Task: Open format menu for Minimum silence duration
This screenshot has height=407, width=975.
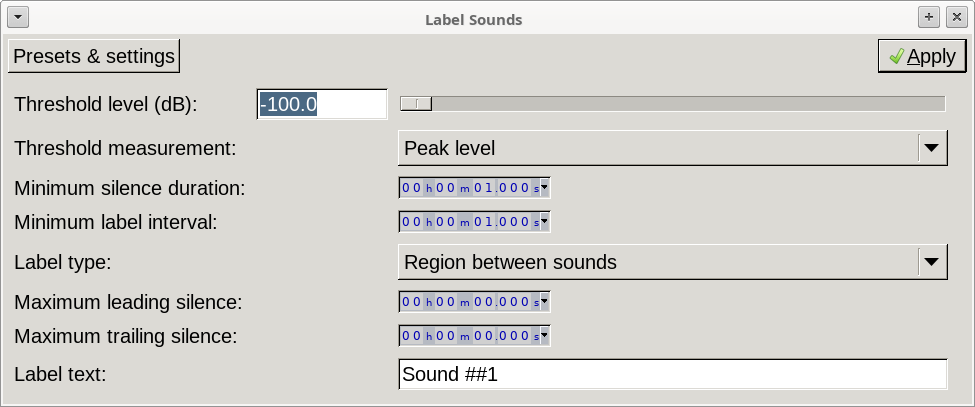Action: coord(545,188)
